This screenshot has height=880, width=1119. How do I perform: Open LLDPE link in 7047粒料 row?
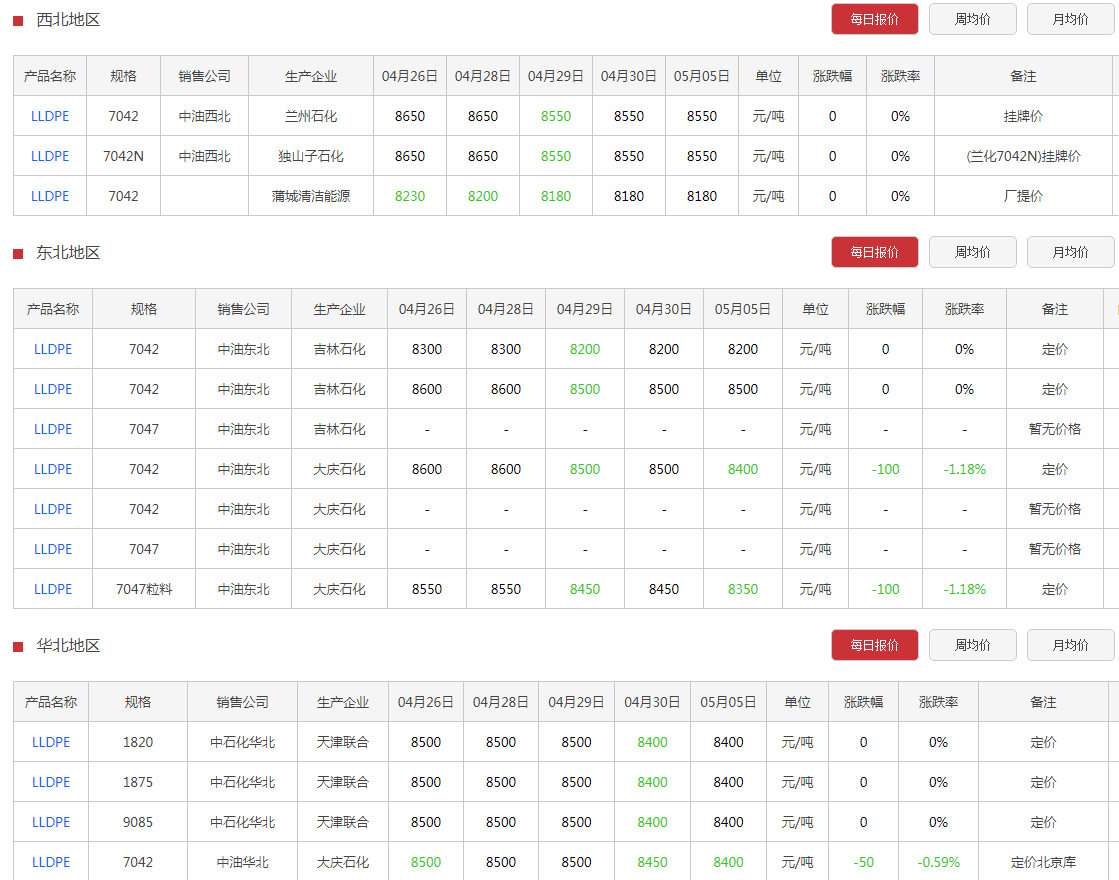[x=53, y=589]
